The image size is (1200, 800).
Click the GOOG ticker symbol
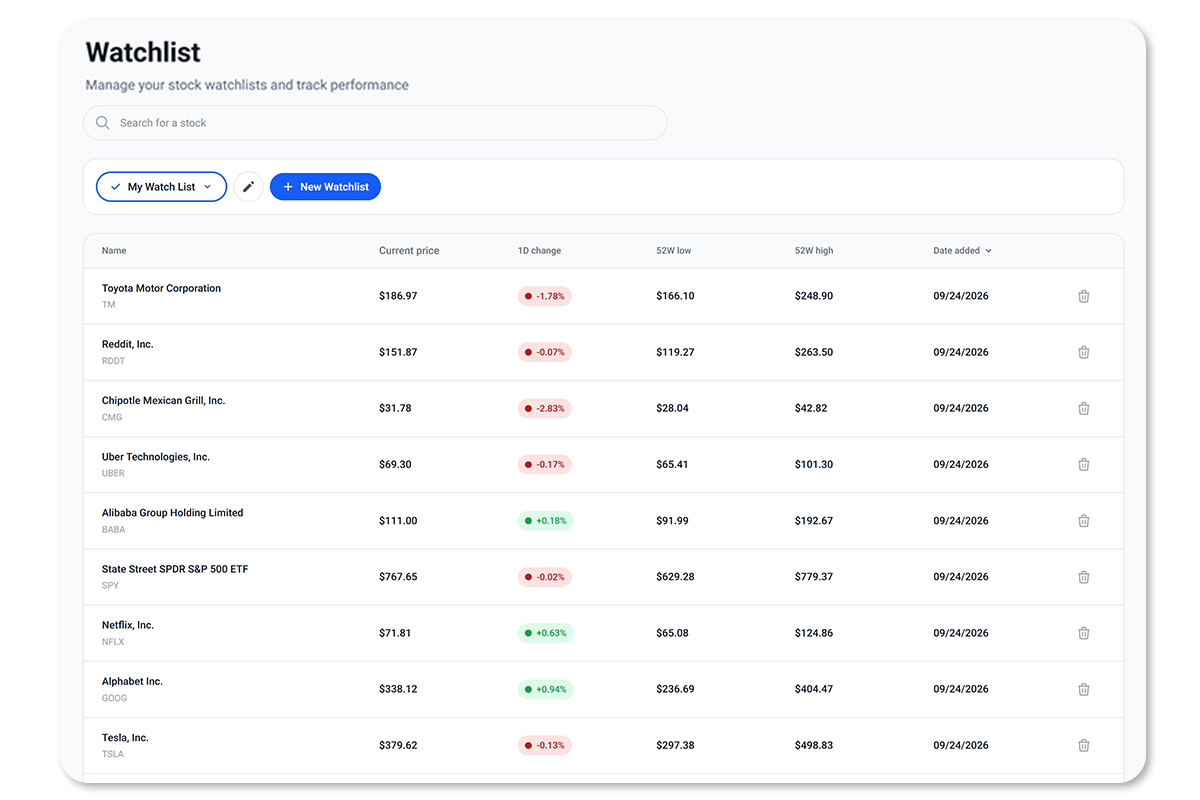pyautogui.click(x=114, y=698)
